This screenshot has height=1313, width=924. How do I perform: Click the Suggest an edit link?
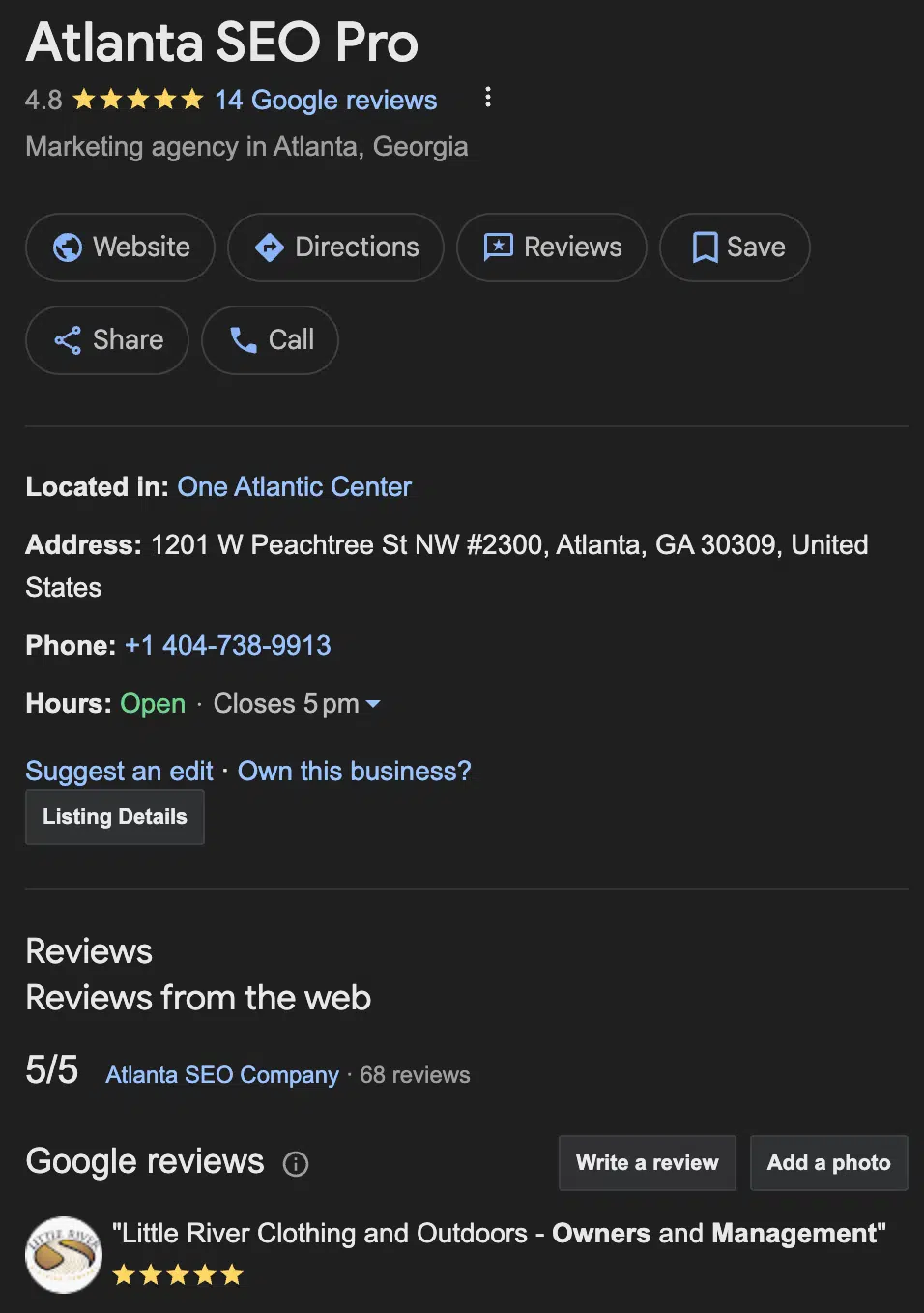120,771
